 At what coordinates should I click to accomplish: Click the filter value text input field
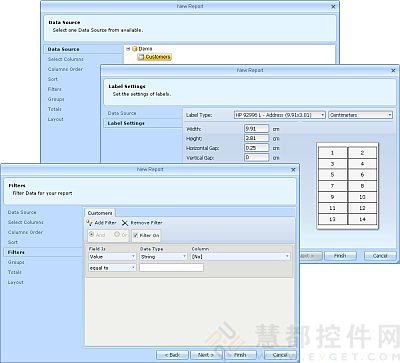click(x=171, y=268)
